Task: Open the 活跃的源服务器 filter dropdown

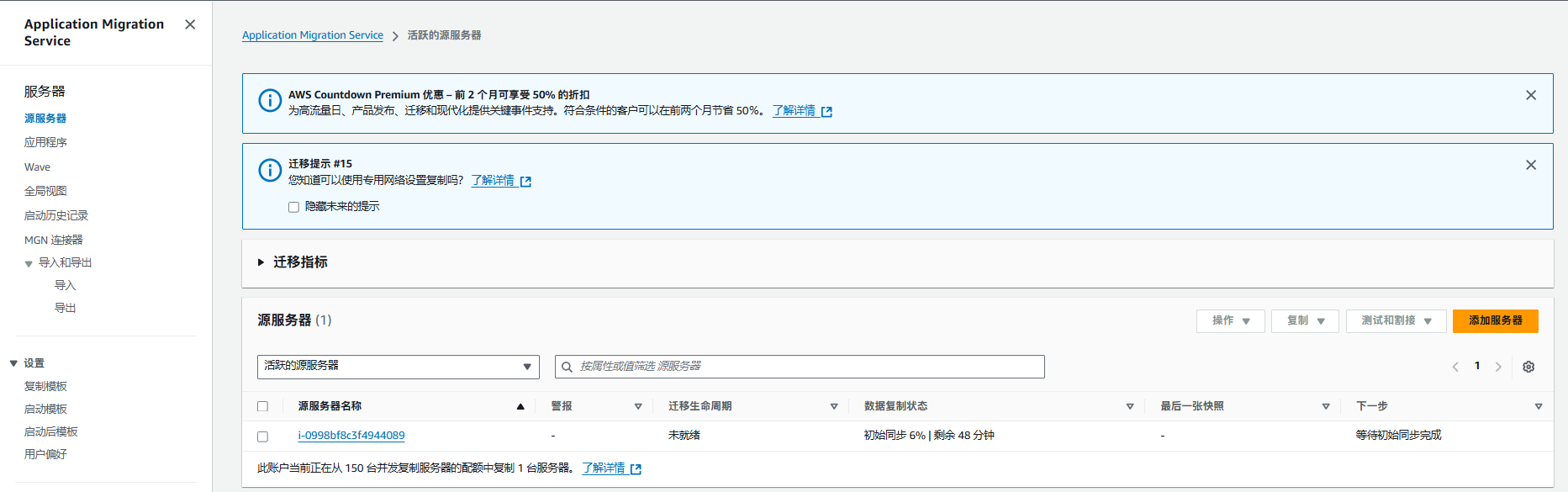Action: pyautogui.click(x=398, y=367)
